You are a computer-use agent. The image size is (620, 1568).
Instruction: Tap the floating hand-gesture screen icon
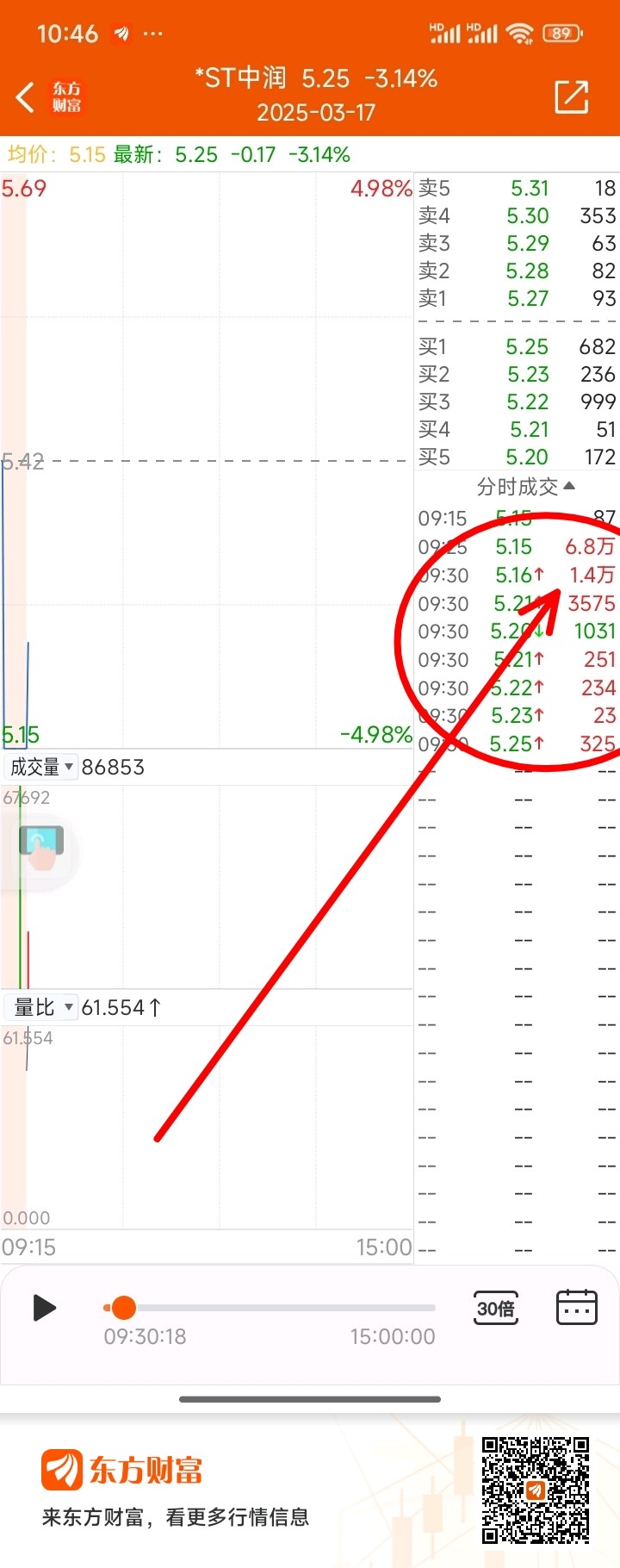pyautogui.click(x=41, y=848)
